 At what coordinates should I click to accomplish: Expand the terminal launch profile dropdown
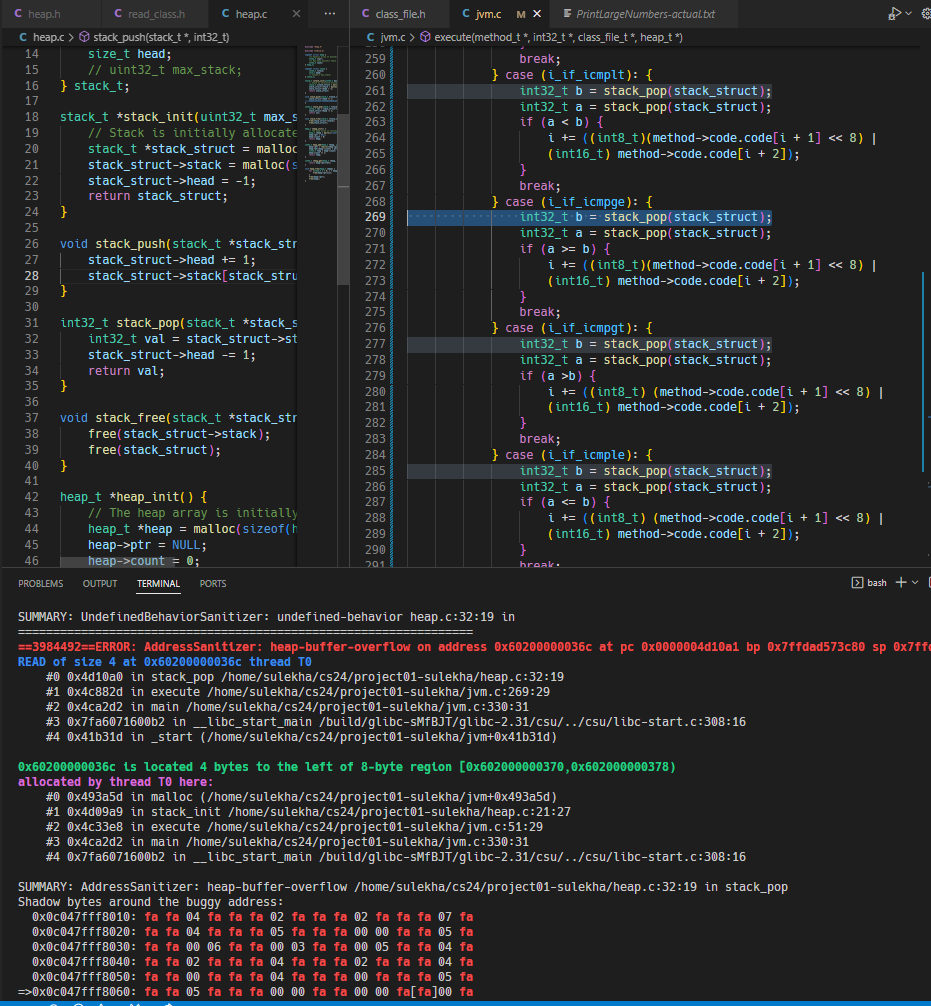click(916, 582)
